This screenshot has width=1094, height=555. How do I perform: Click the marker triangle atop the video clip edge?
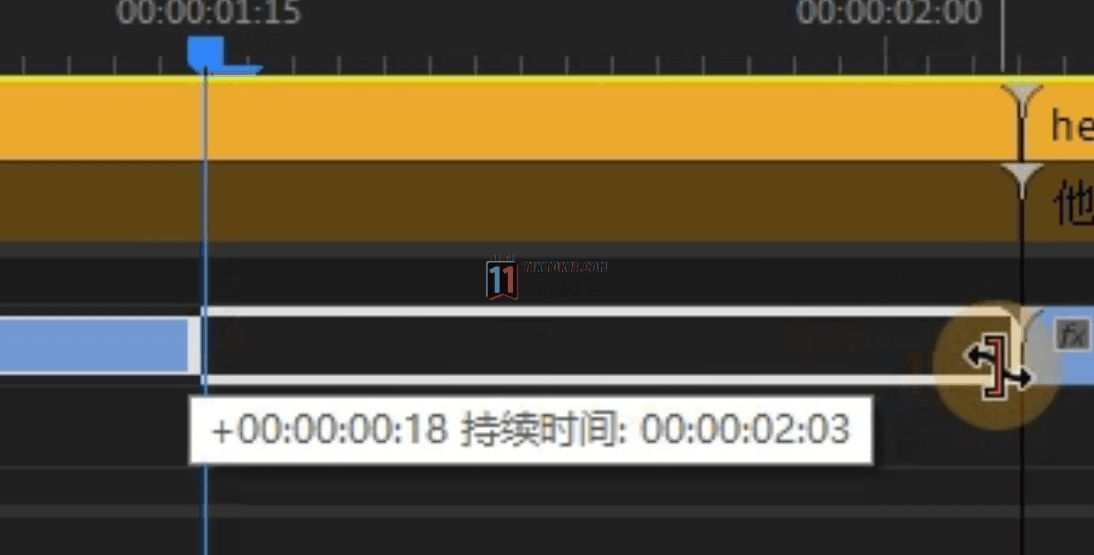point(1026,320)
